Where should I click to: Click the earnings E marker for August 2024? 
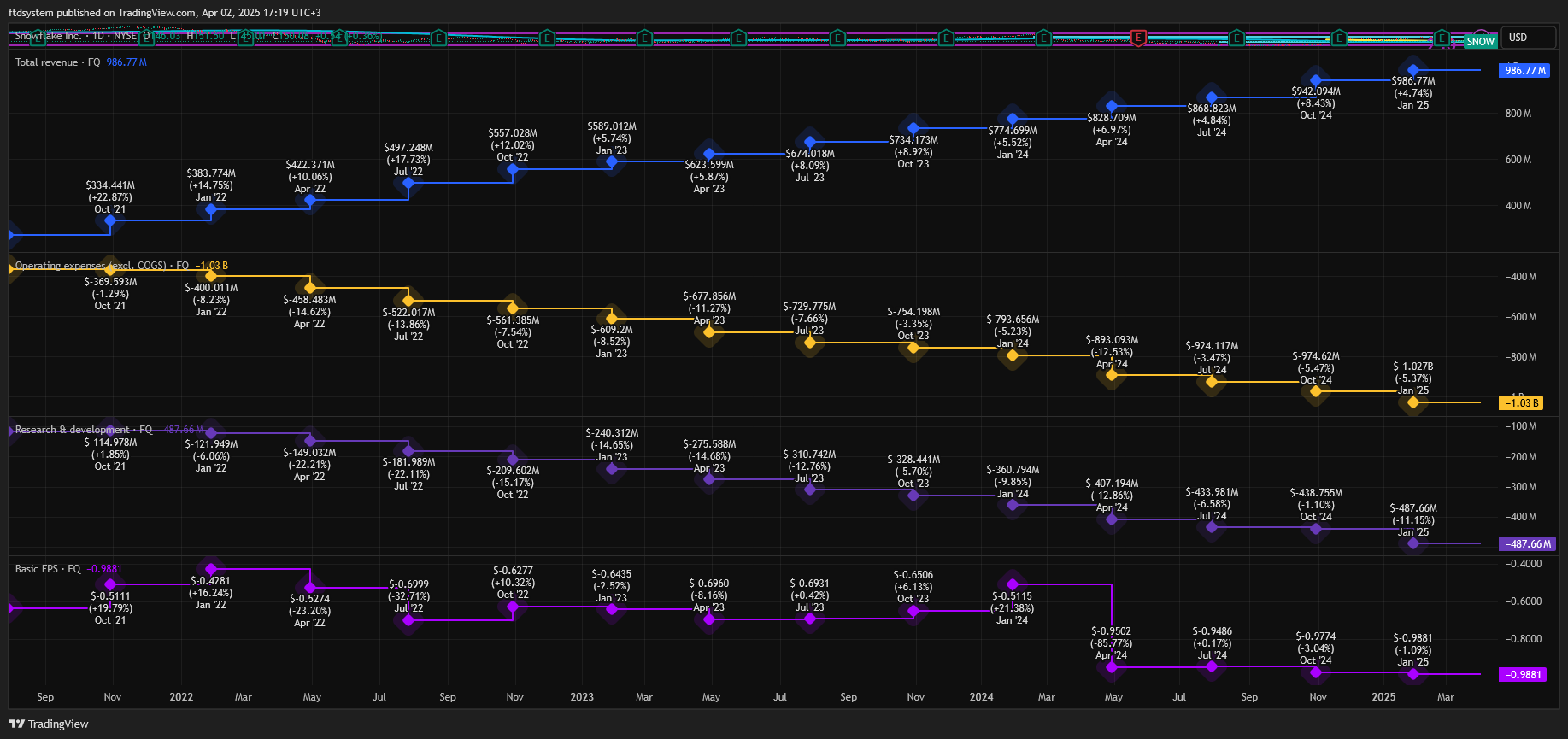(1236, 38)
